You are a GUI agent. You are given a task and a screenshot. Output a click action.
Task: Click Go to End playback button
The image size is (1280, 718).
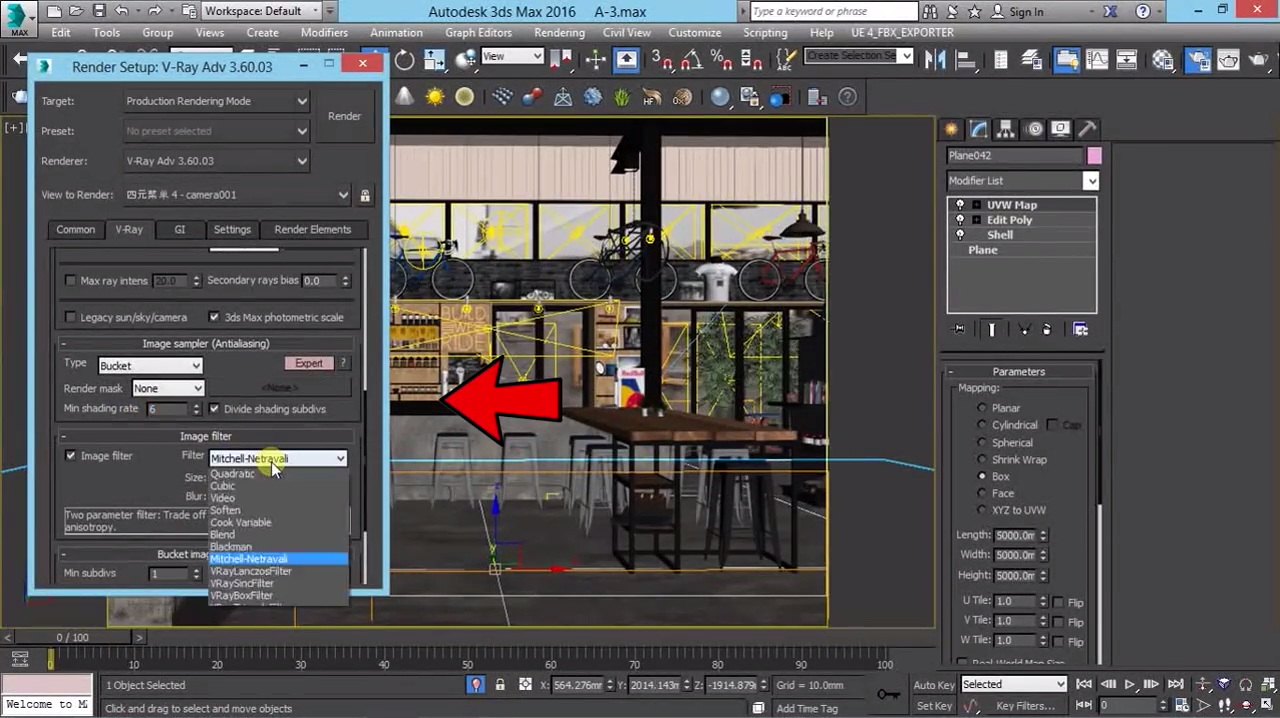pos(1176,685)
